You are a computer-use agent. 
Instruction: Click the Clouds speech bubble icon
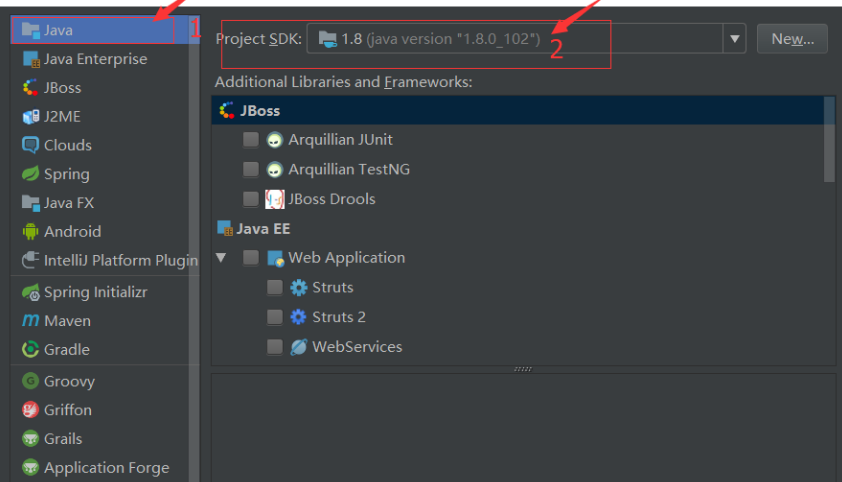pyautogui.click(x=31, y=145)
